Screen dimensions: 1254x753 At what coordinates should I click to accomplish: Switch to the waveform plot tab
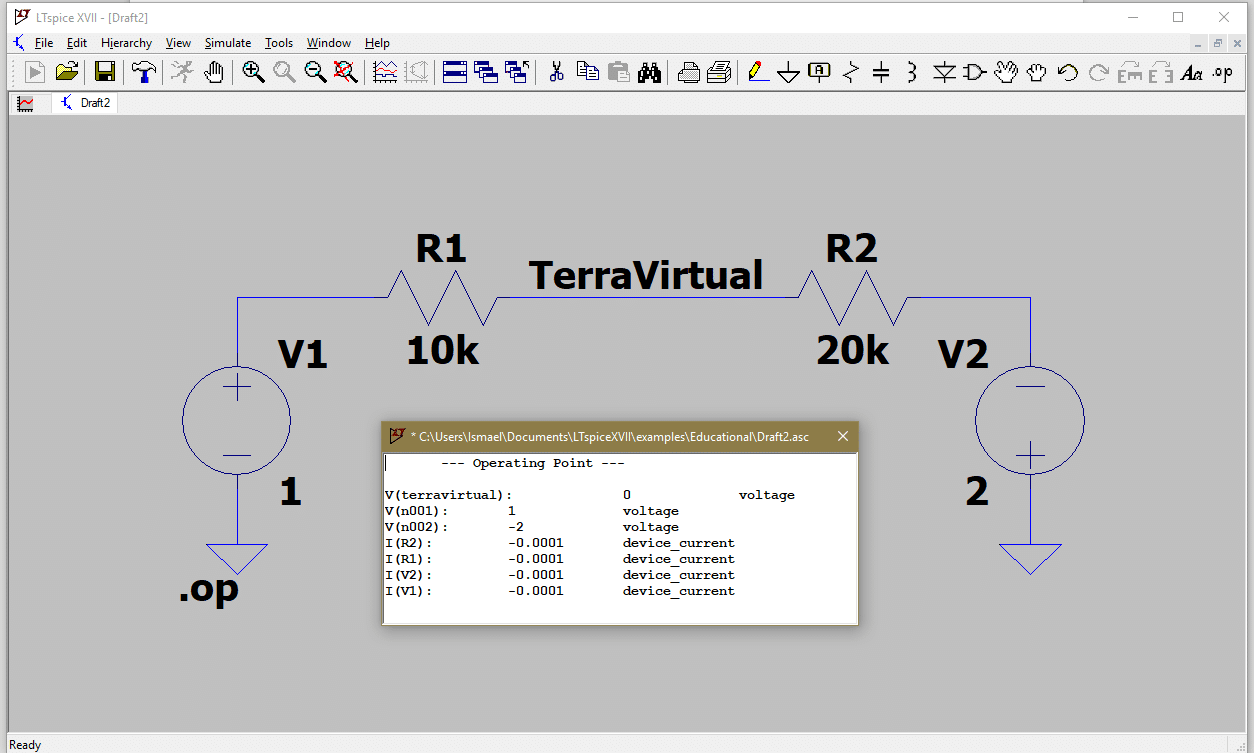point(26,103)
